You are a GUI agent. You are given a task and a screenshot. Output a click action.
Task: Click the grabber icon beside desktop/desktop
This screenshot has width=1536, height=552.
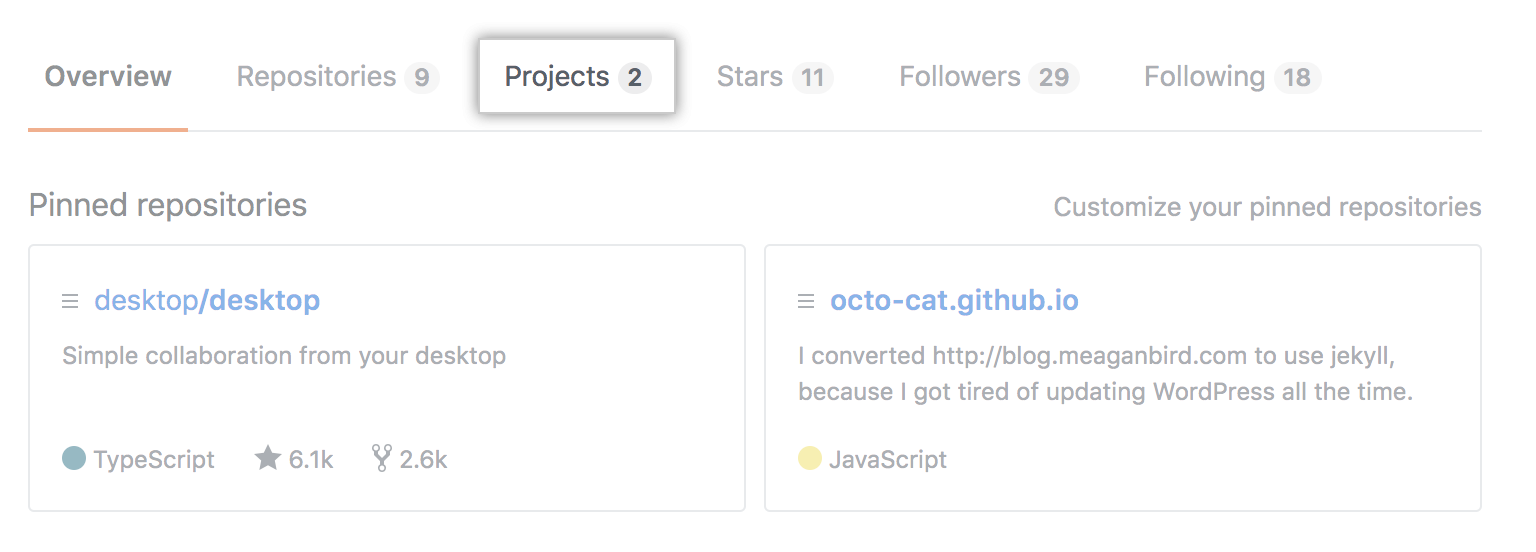tap(70, 301)
